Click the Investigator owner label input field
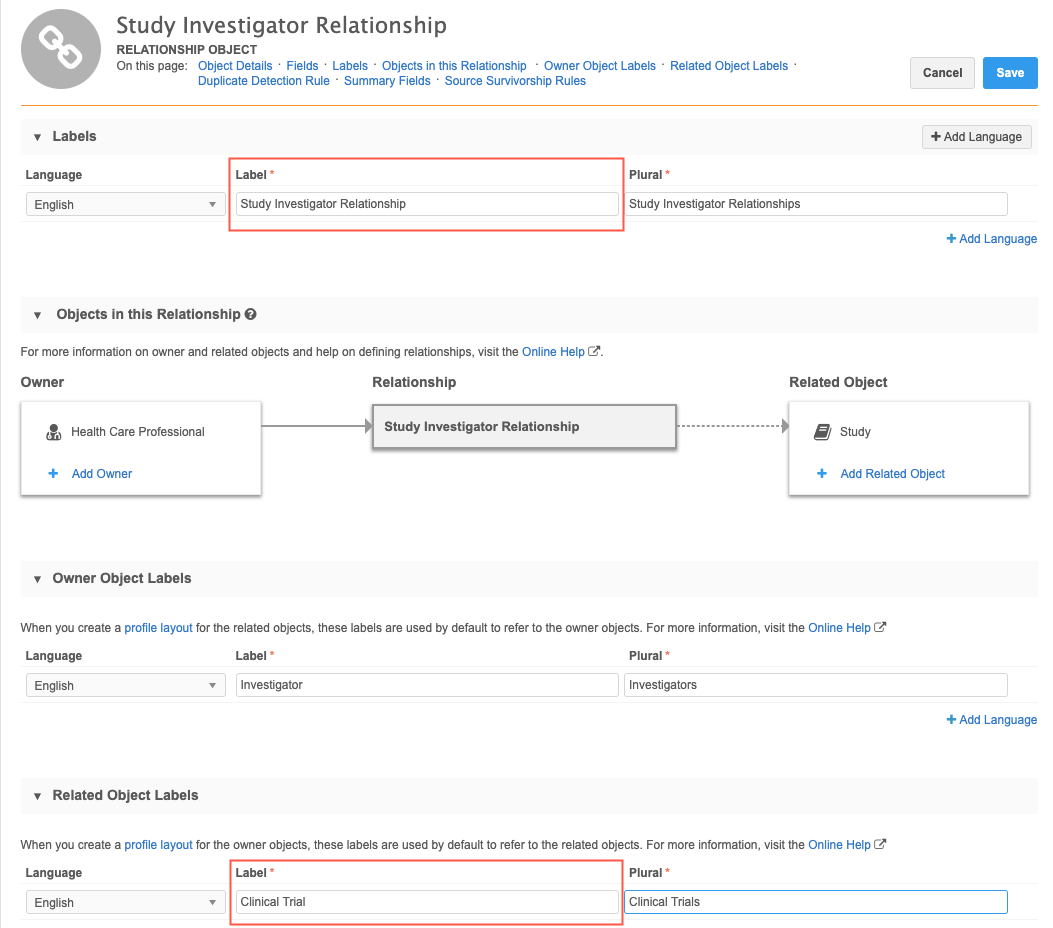 click(x=427, y=685)
